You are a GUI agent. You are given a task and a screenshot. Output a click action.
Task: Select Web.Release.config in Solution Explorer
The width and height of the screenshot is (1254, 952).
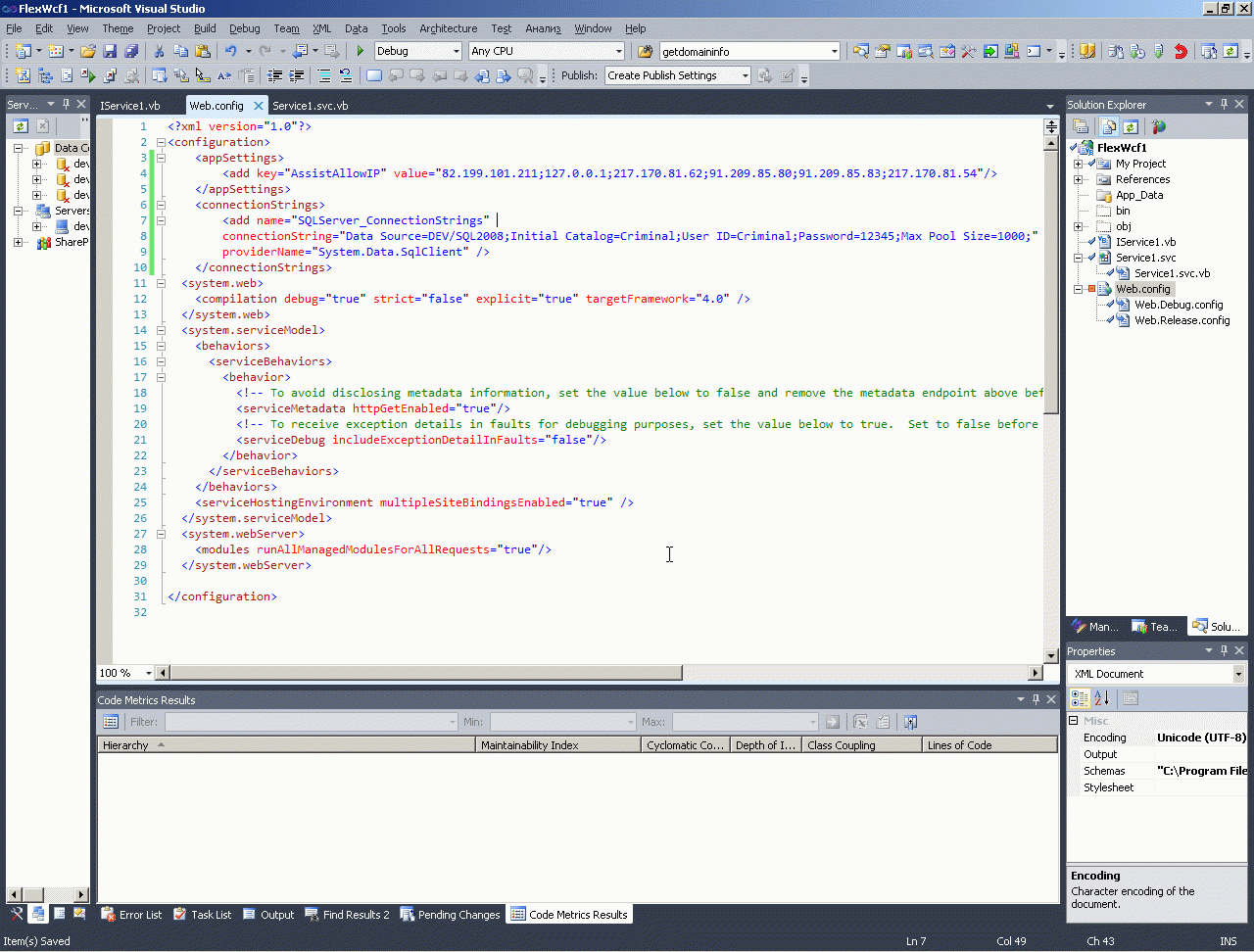tap(1182, 320)
